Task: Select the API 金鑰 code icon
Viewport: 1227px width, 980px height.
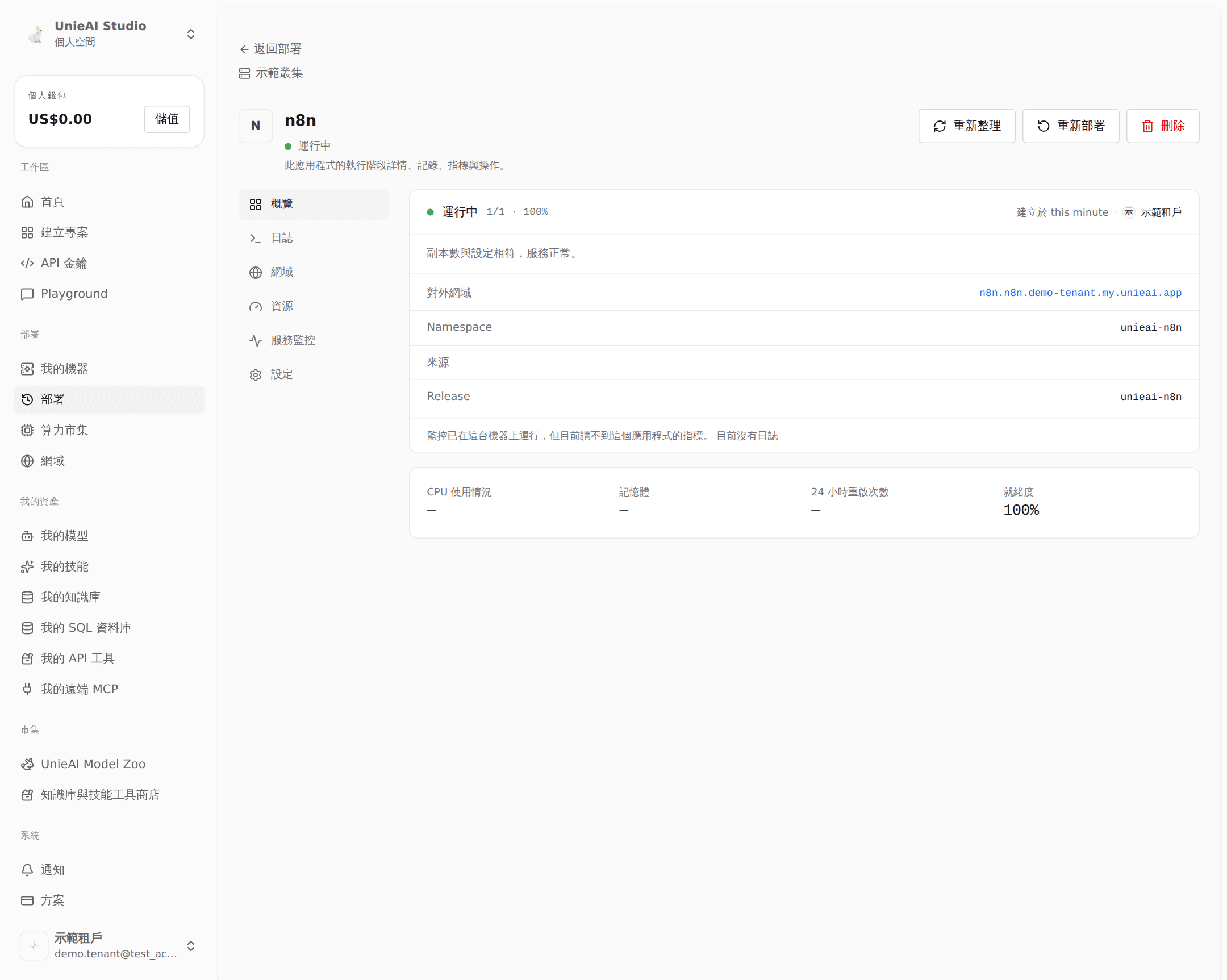Action: (x=27, y=264)
